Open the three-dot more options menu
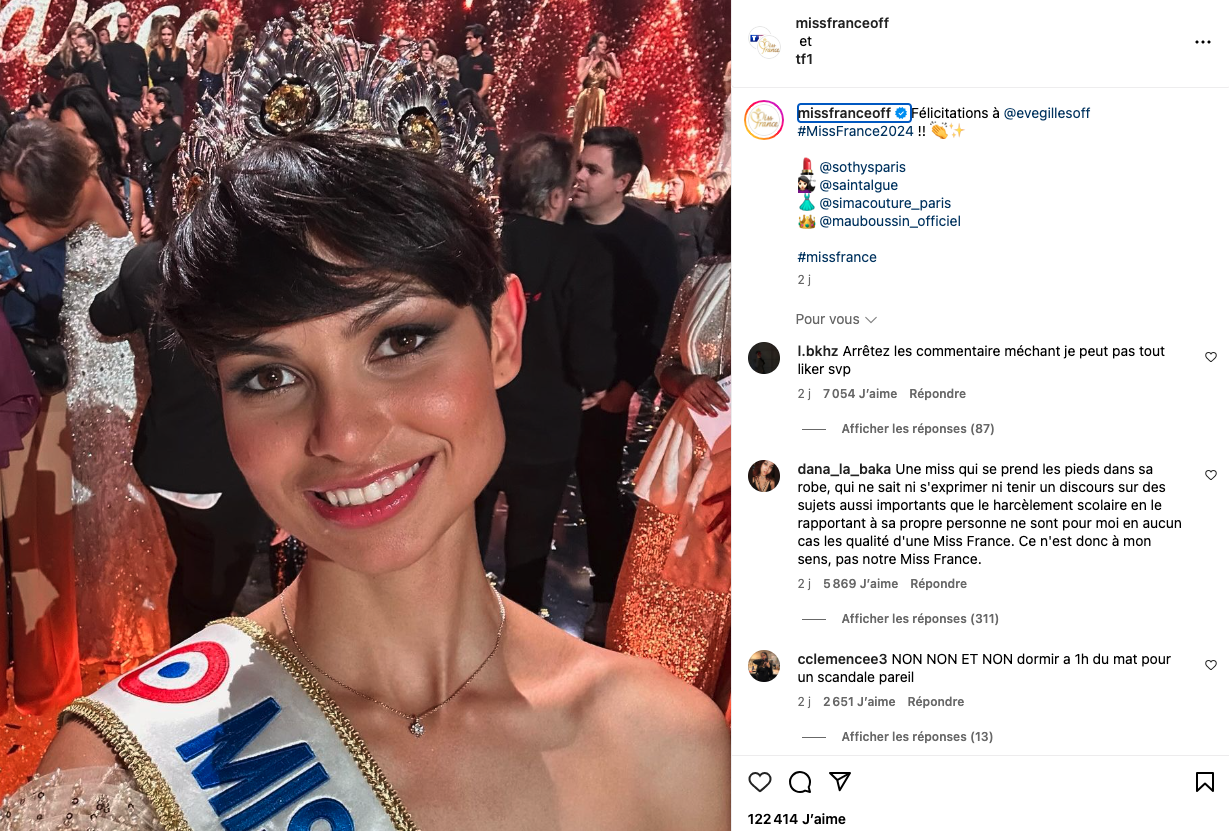Viewport: 1229px width, 831px height. tap(1203, 42)
